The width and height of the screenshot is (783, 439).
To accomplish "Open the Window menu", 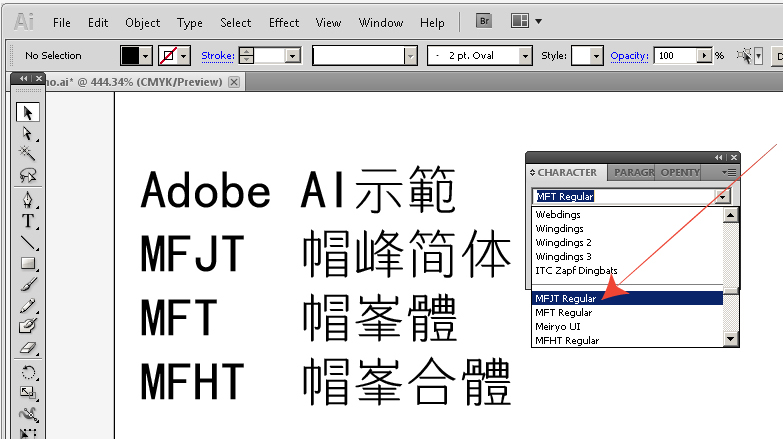I will [x=381, y=23].
